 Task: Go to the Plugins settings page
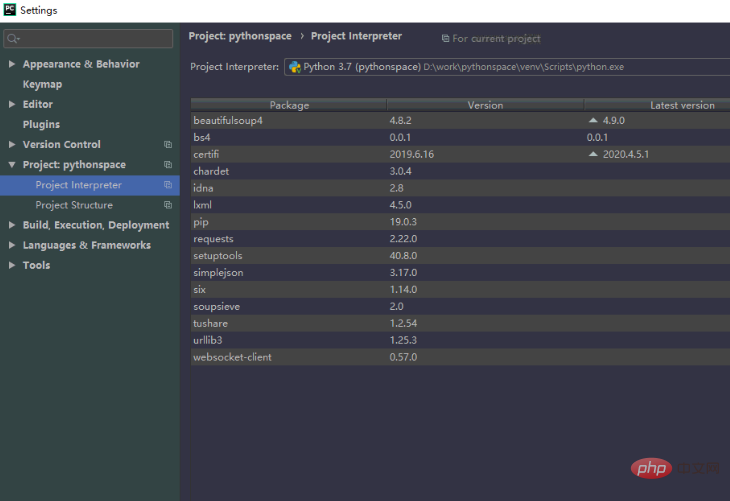click(41, 124)
